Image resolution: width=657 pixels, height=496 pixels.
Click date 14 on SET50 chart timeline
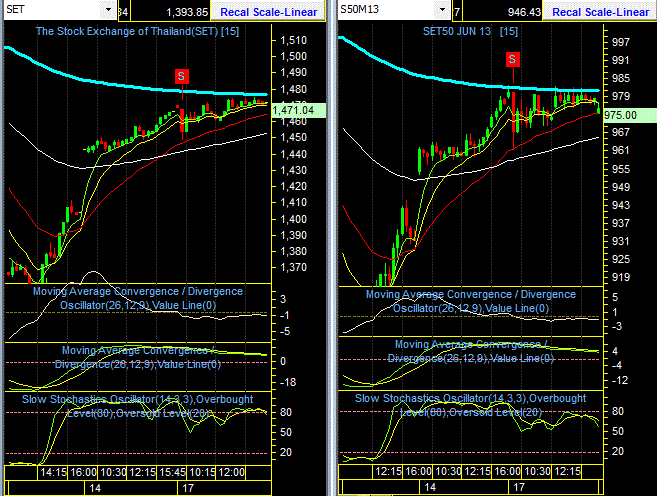[x=430, y=487]
